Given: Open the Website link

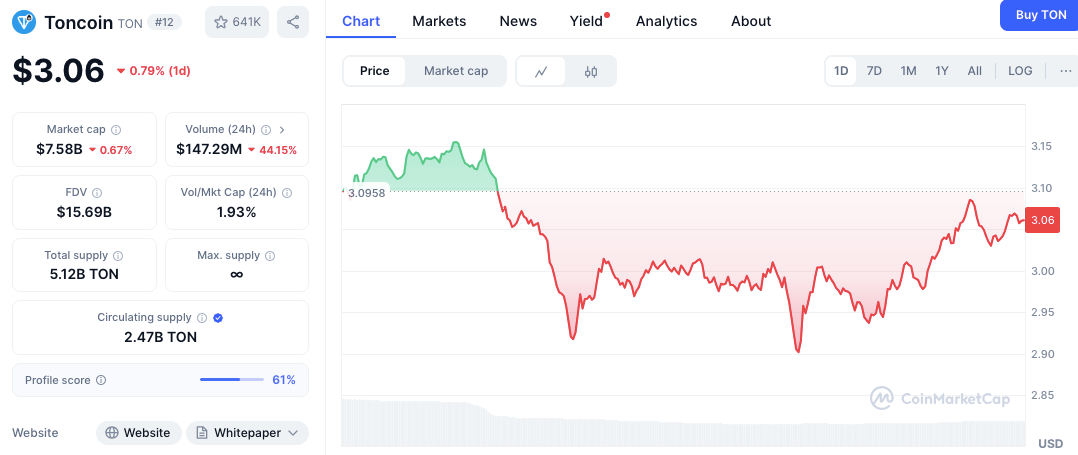Looking at the screenshot, I should pos(139,433).
